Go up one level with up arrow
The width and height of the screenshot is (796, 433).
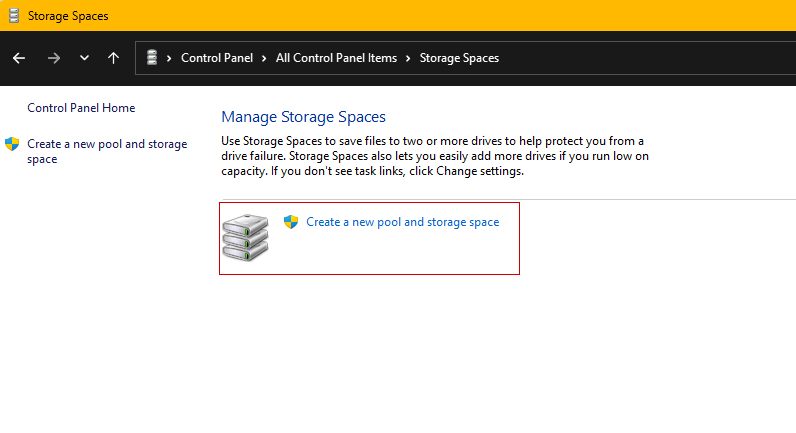click(113, 58)
